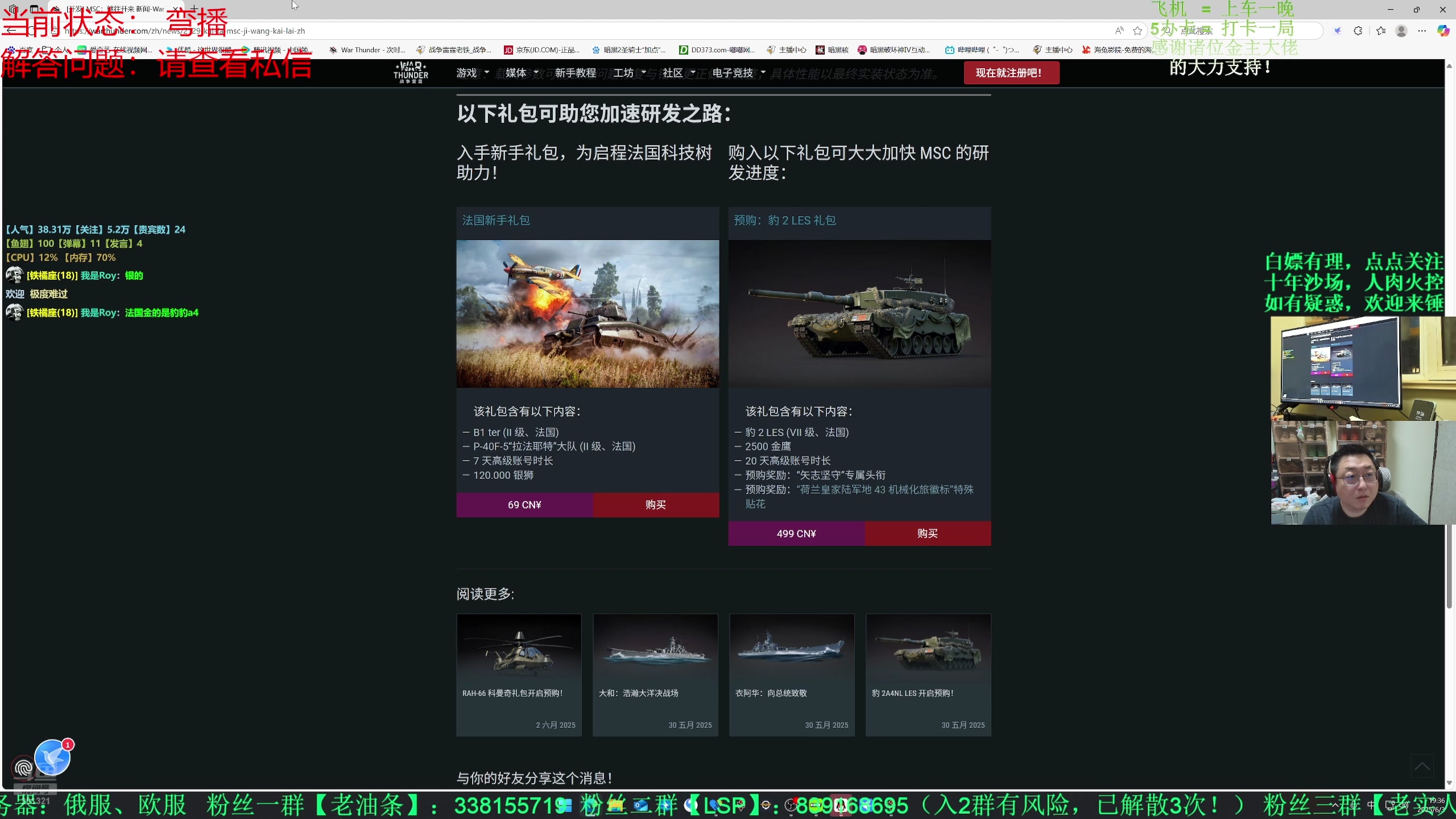The image size is (1456, 819).
Task: Open the RAH-66 科曼奇礼包开启预购 article card
Action: point(519,675)
